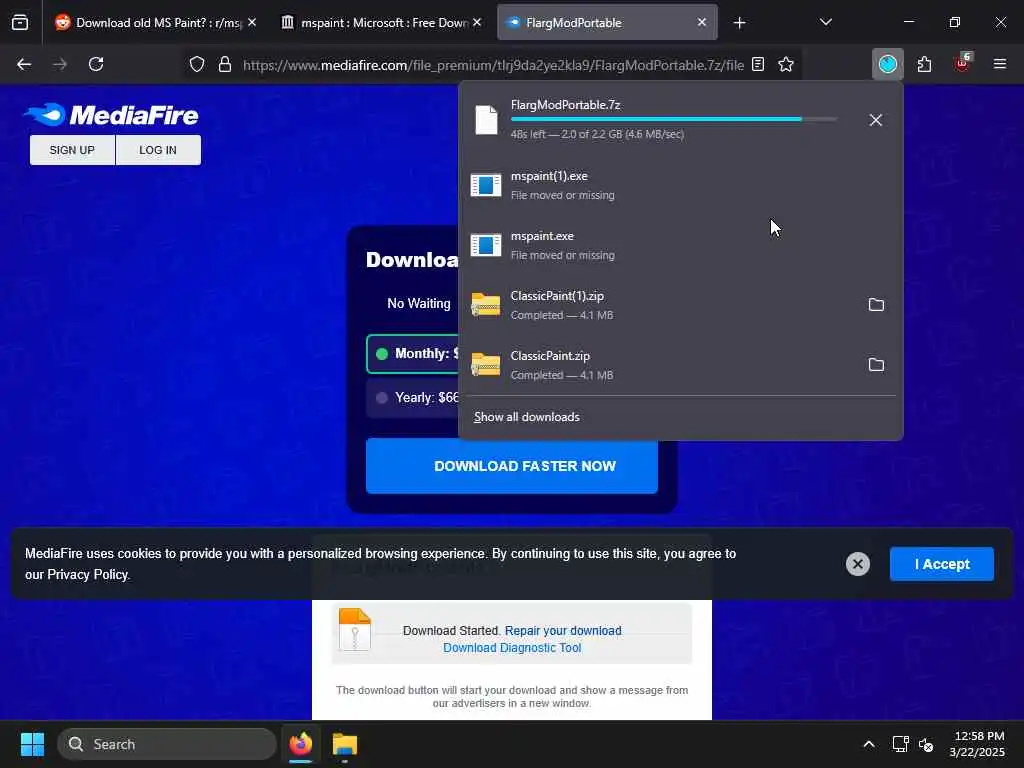
Task: Click the 'File moved or missing' text under mspaint(1).exe
Action: [x=562, y=195]
